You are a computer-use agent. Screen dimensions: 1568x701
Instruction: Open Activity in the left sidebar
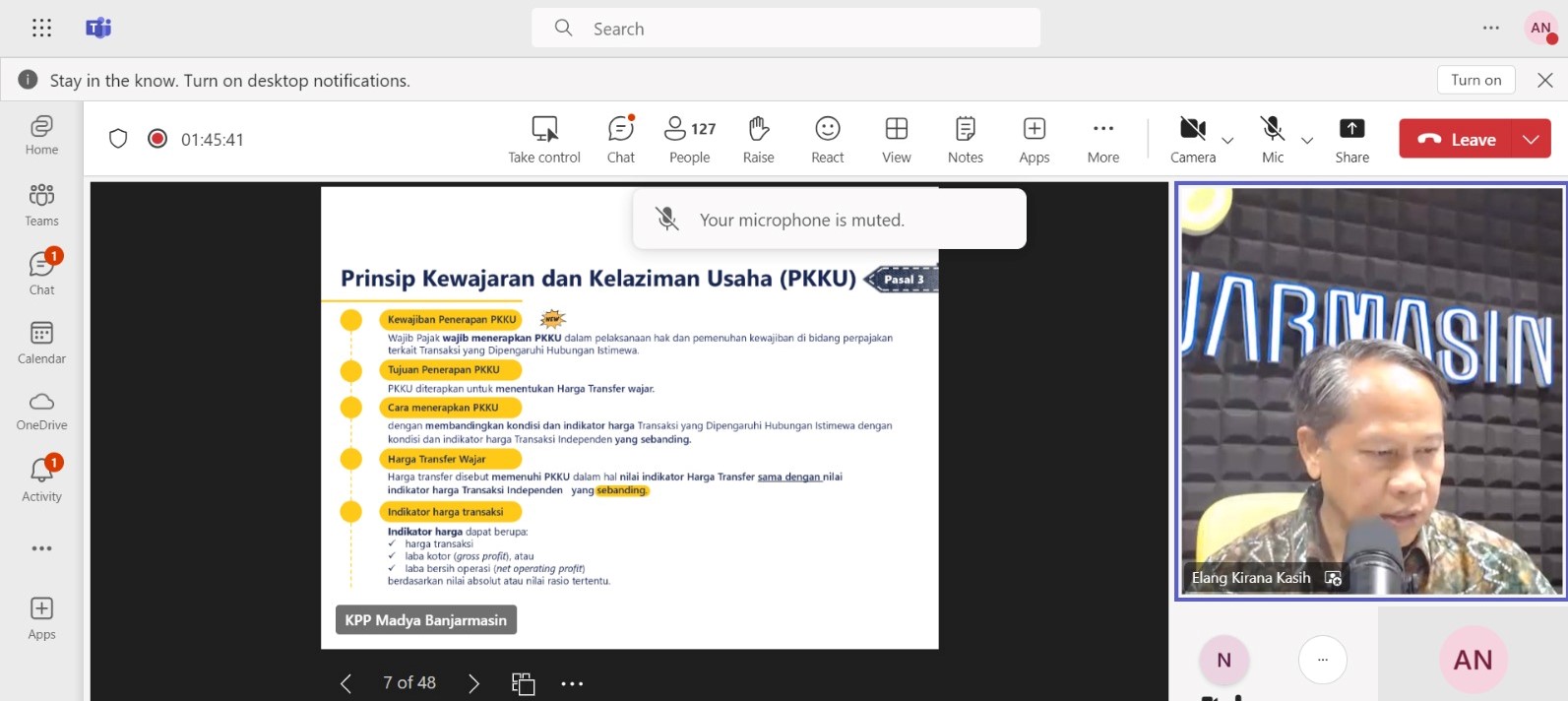[x=41, y=478]
